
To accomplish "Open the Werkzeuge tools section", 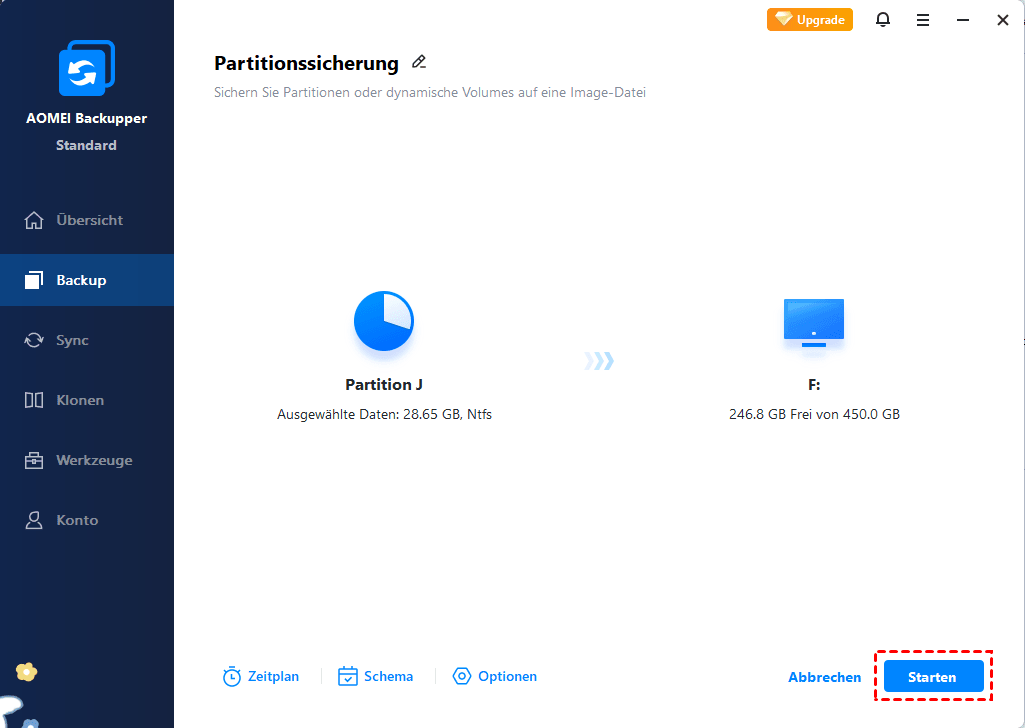I will point(86,460).
